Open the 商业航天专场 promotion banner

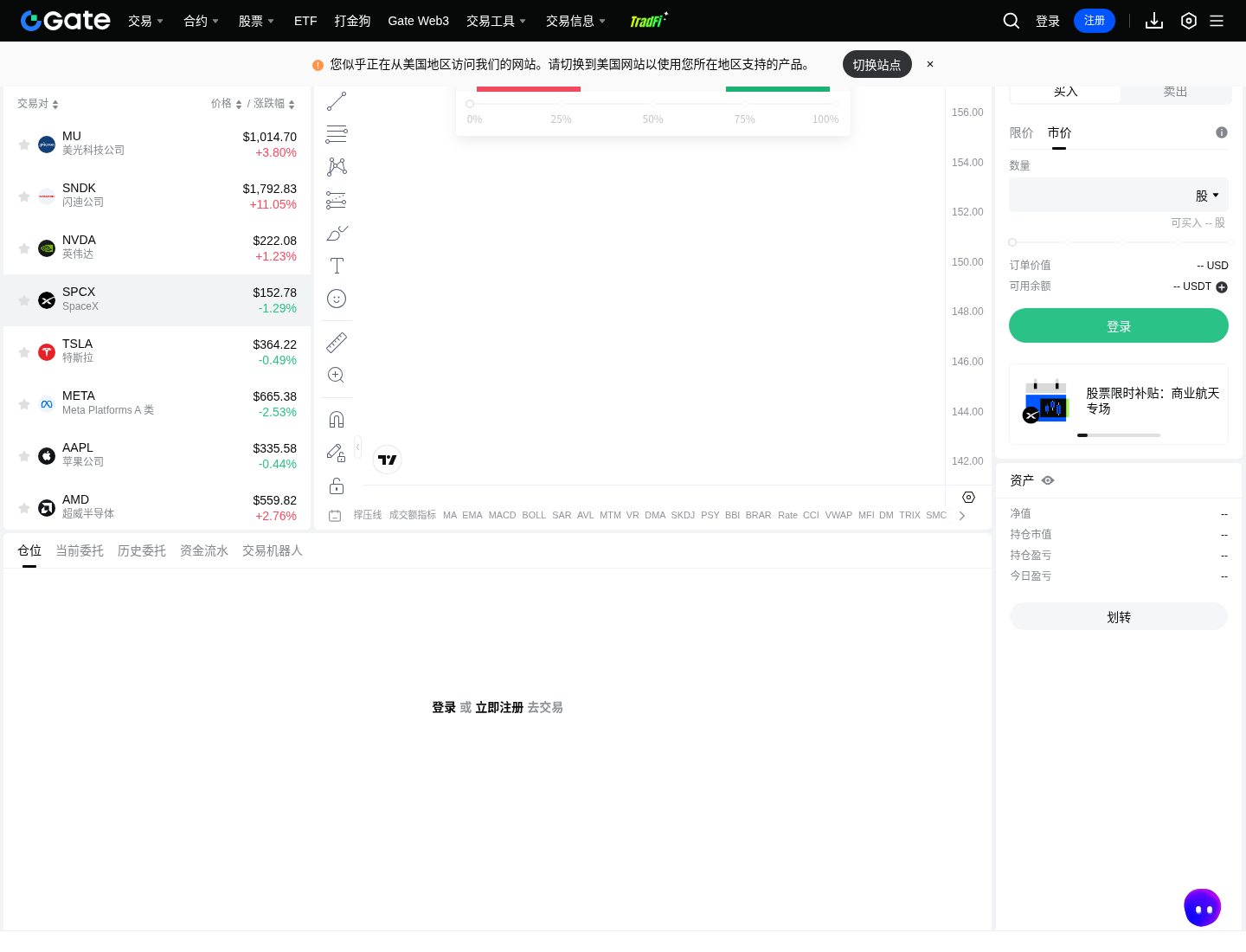point(1119,404)
